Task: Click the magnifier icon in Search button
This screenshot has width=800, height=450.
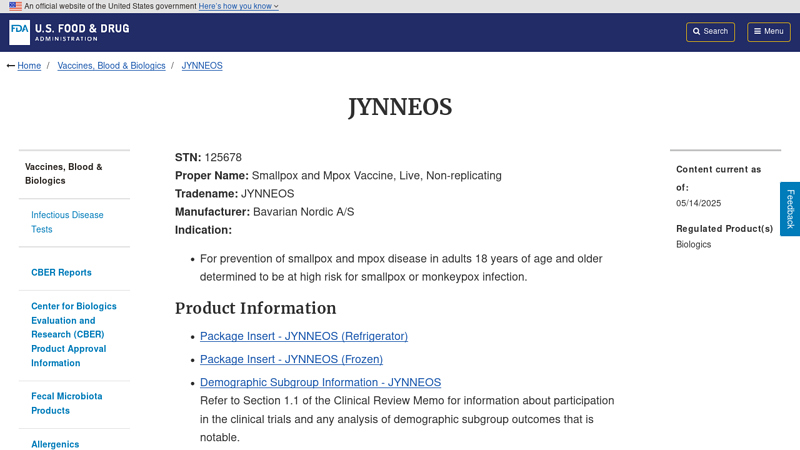Action: pos(696,32)
